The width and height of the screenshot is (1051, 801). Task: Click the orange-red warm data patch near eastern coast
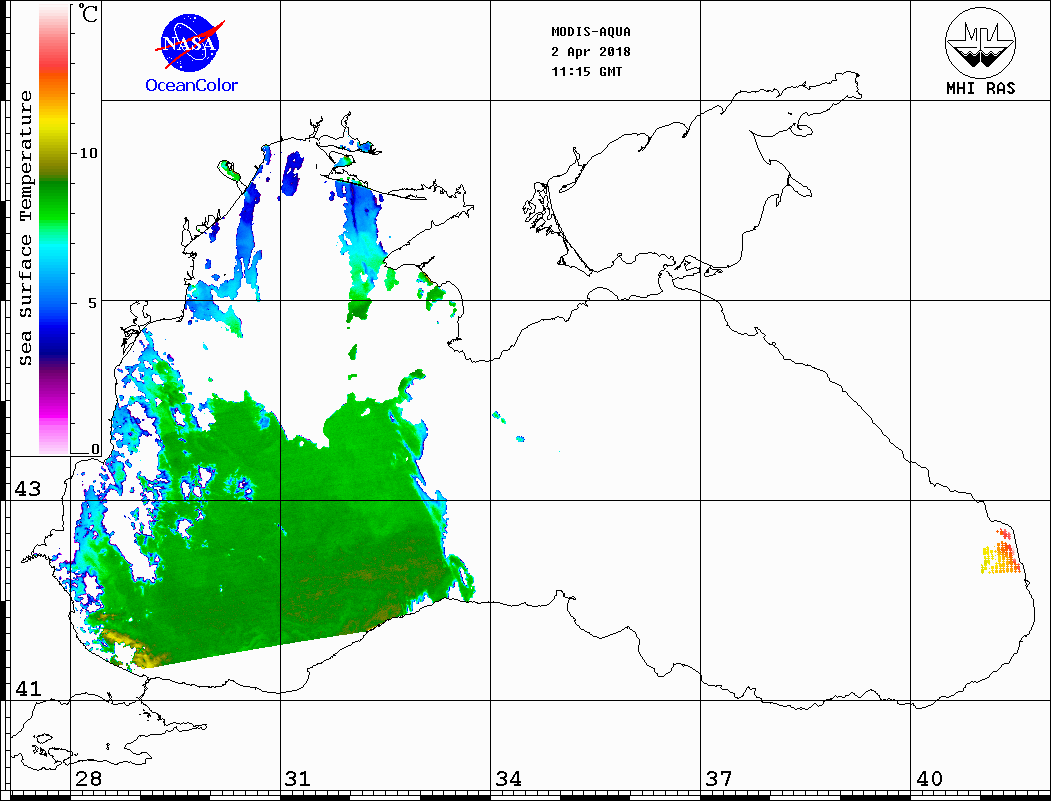pos(1001,553)
